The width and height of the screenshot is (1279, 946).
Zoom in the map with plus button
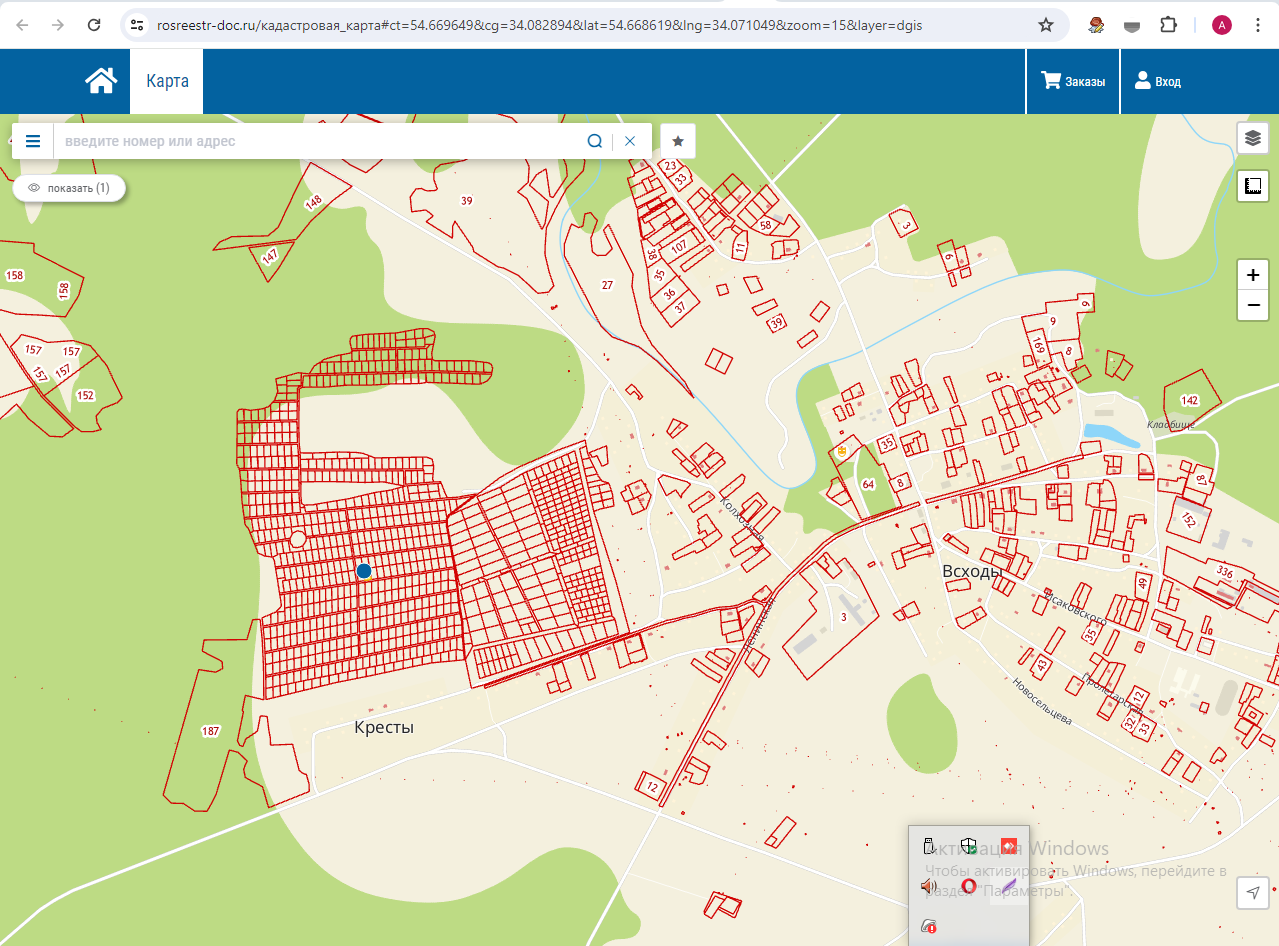tap(1252, 275)
